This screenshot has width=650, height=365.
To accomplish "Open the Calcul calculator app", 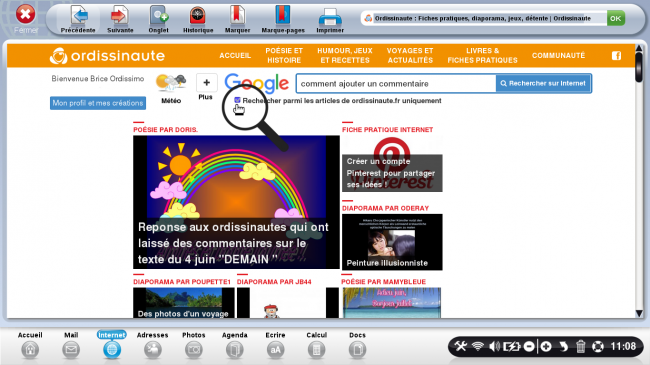I will click(316, 345).
